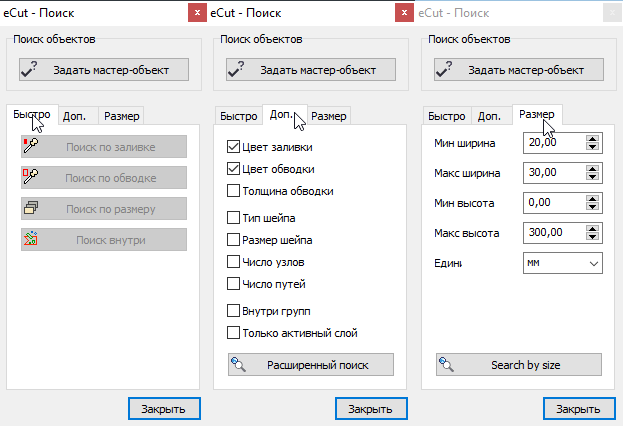The image size is (623, 426).
Task: Increase Макс высота with up arrow
Action: pos(592,229)
